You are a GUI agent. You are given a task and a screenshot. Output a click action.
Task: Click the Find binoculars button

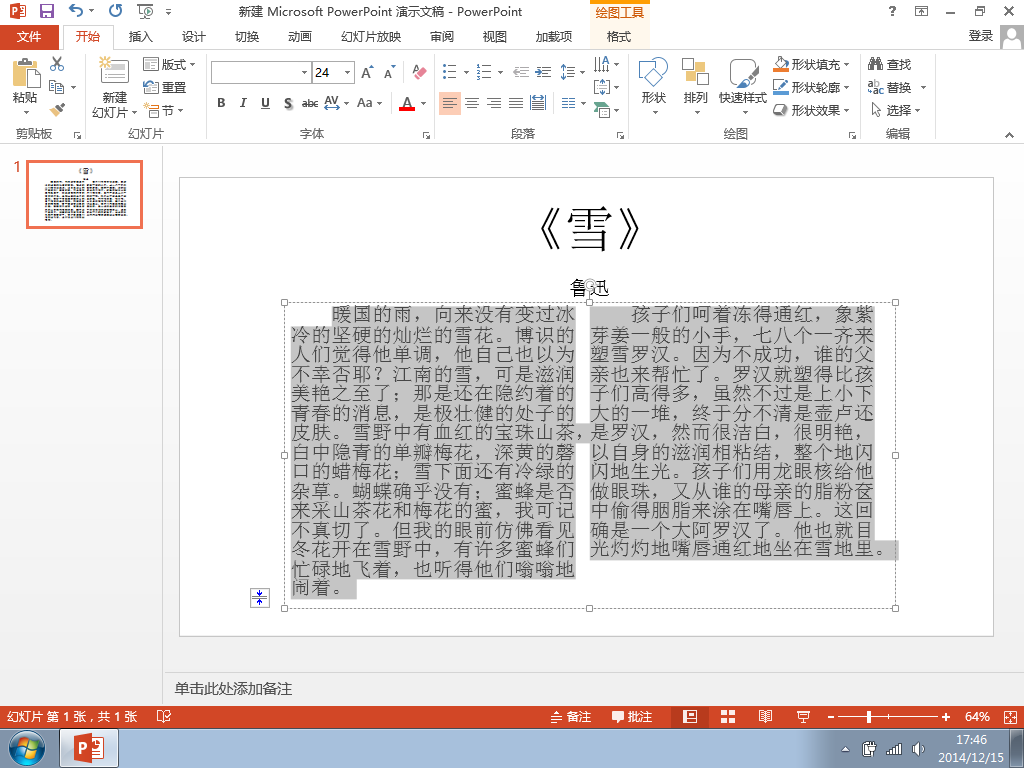click(x=889, y=64)
